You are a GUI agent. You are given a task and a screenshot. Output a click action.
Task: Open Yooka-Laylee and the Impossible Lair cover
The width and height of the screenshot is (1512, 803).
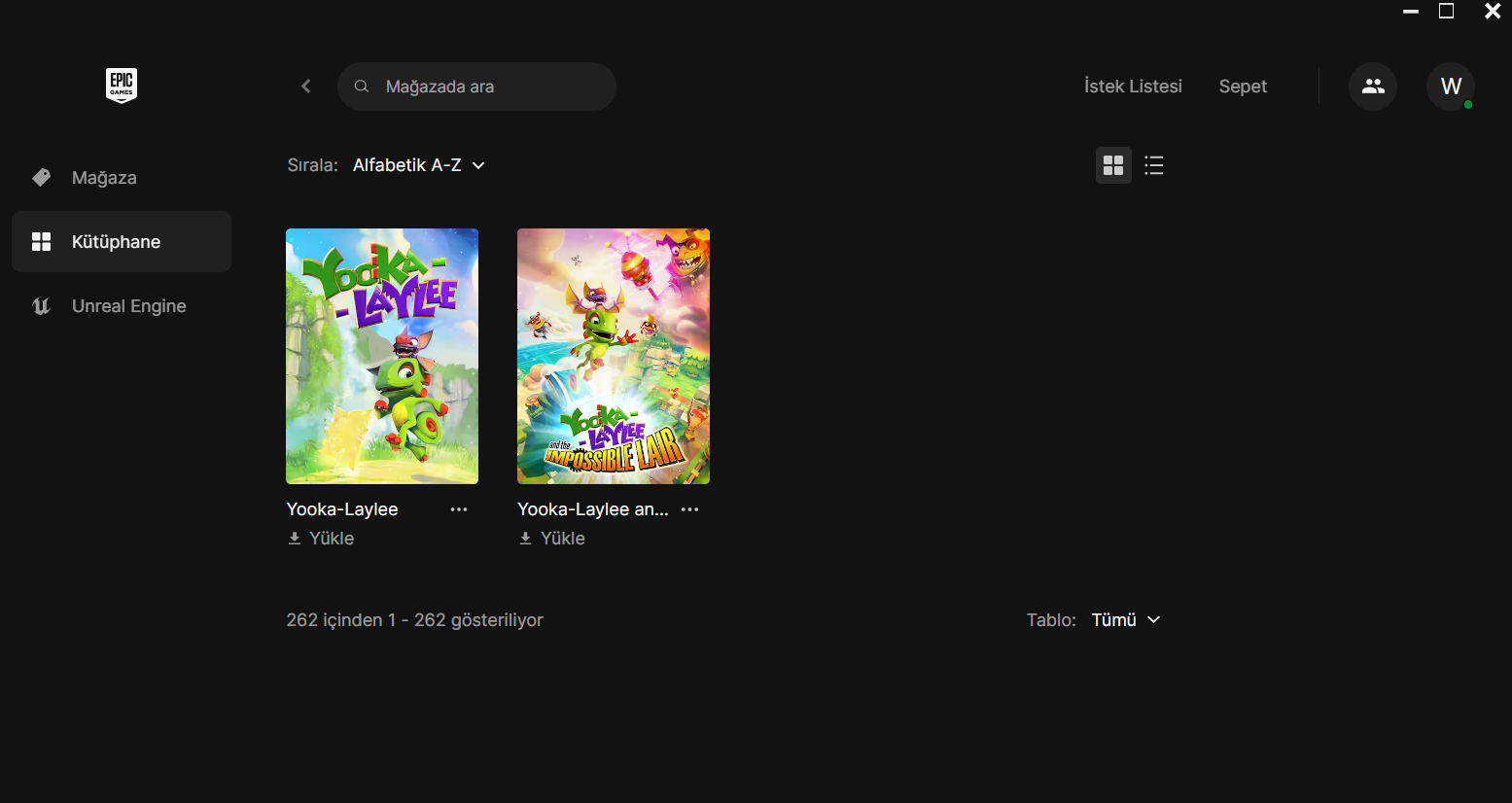(x=614, y=356)
